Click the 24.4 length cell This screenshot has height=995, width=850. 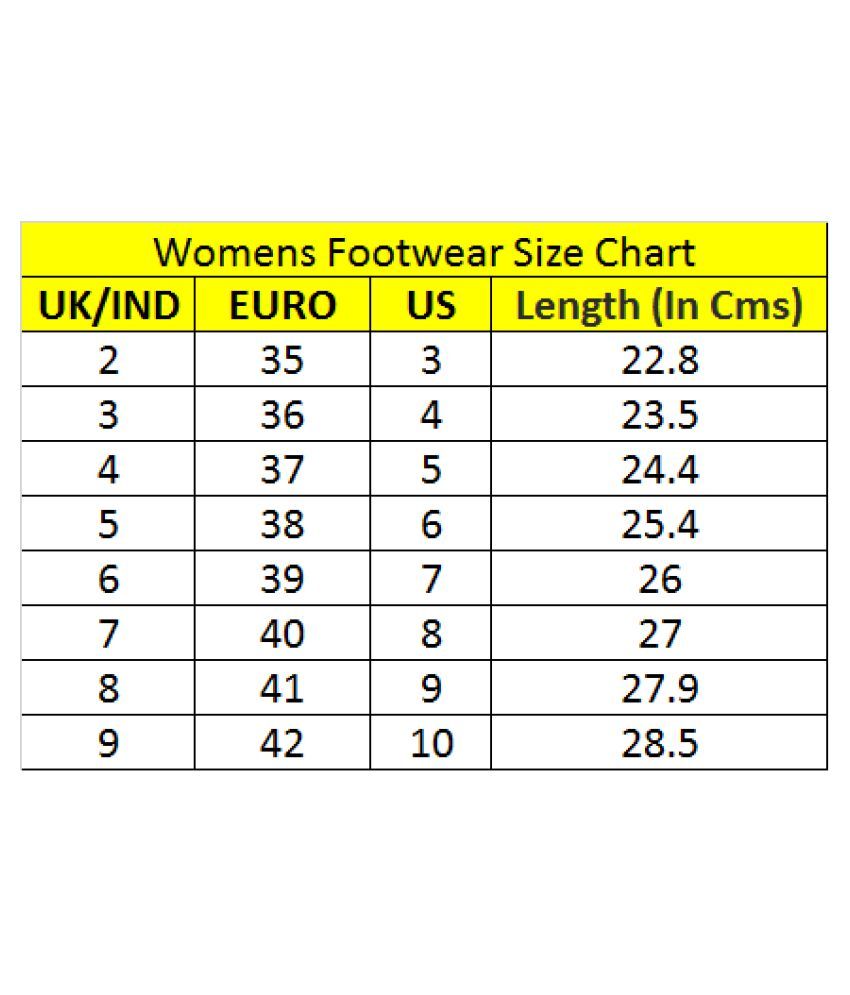[x=658, y=470]
